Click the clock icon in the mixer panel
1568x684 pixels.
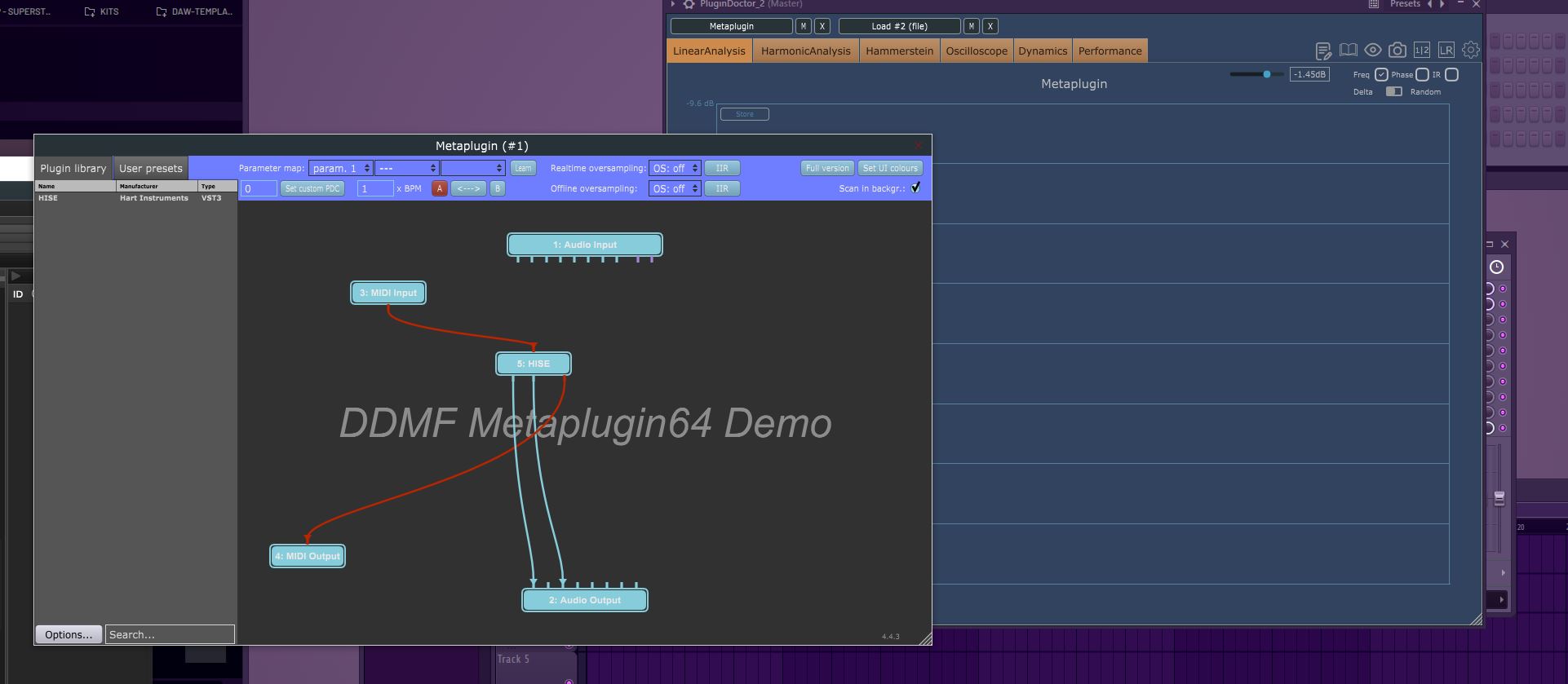[1496, 267]
